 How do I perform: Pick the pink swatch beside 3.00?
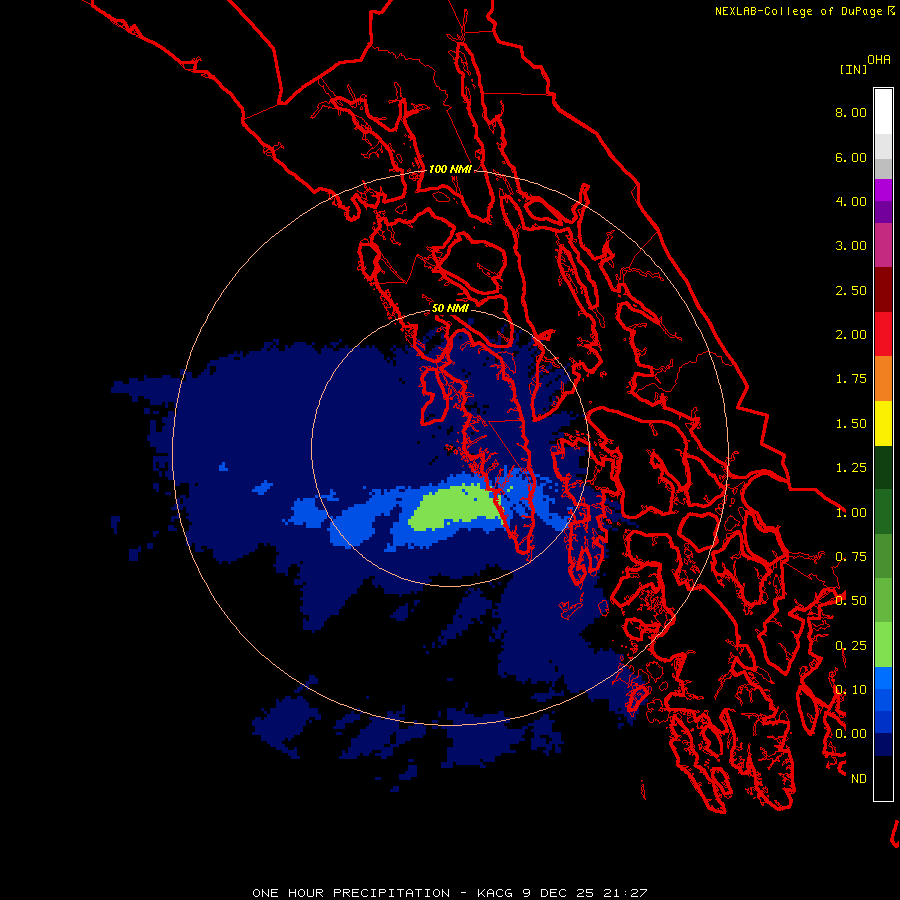click(x=883, y=245)
